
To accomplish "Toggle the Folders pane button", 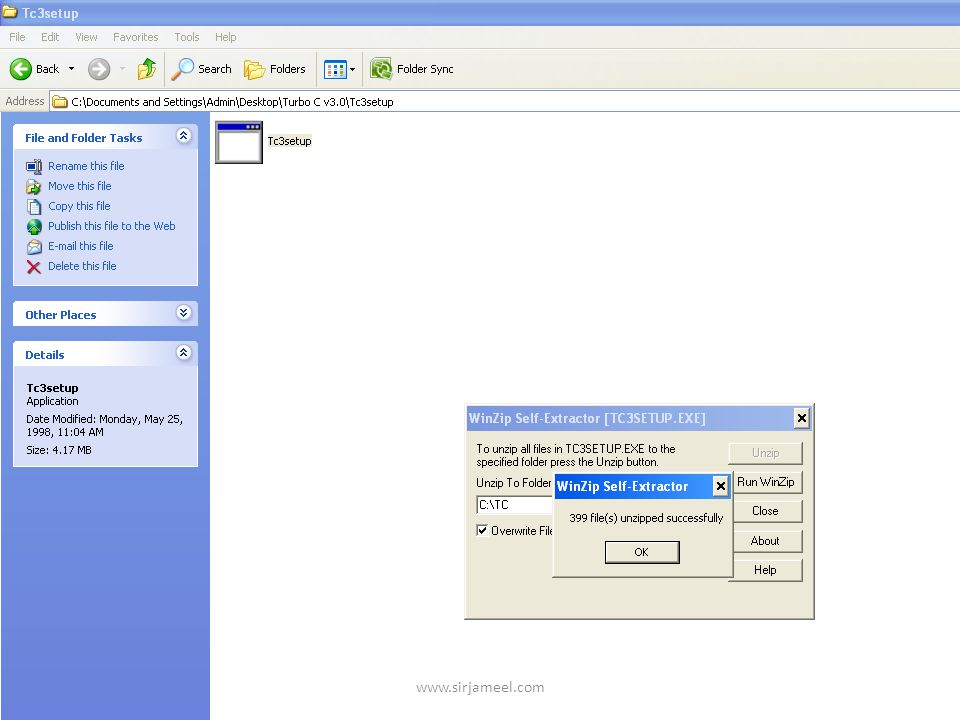I will pyautogui.click(x=275, y=69).
